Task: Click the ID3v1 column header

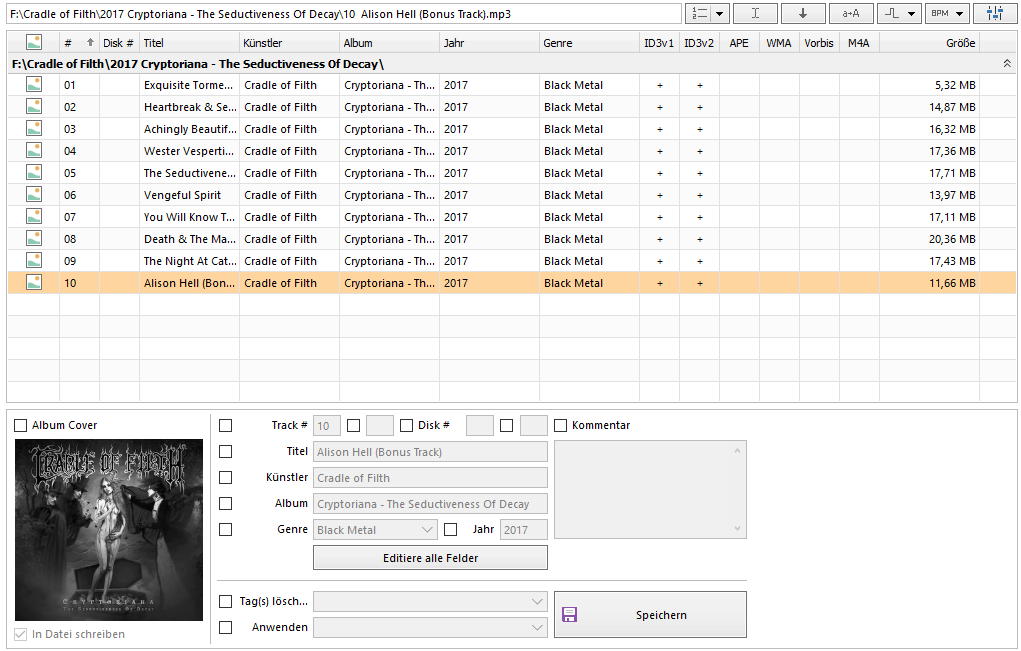Action: click(660, 43)
